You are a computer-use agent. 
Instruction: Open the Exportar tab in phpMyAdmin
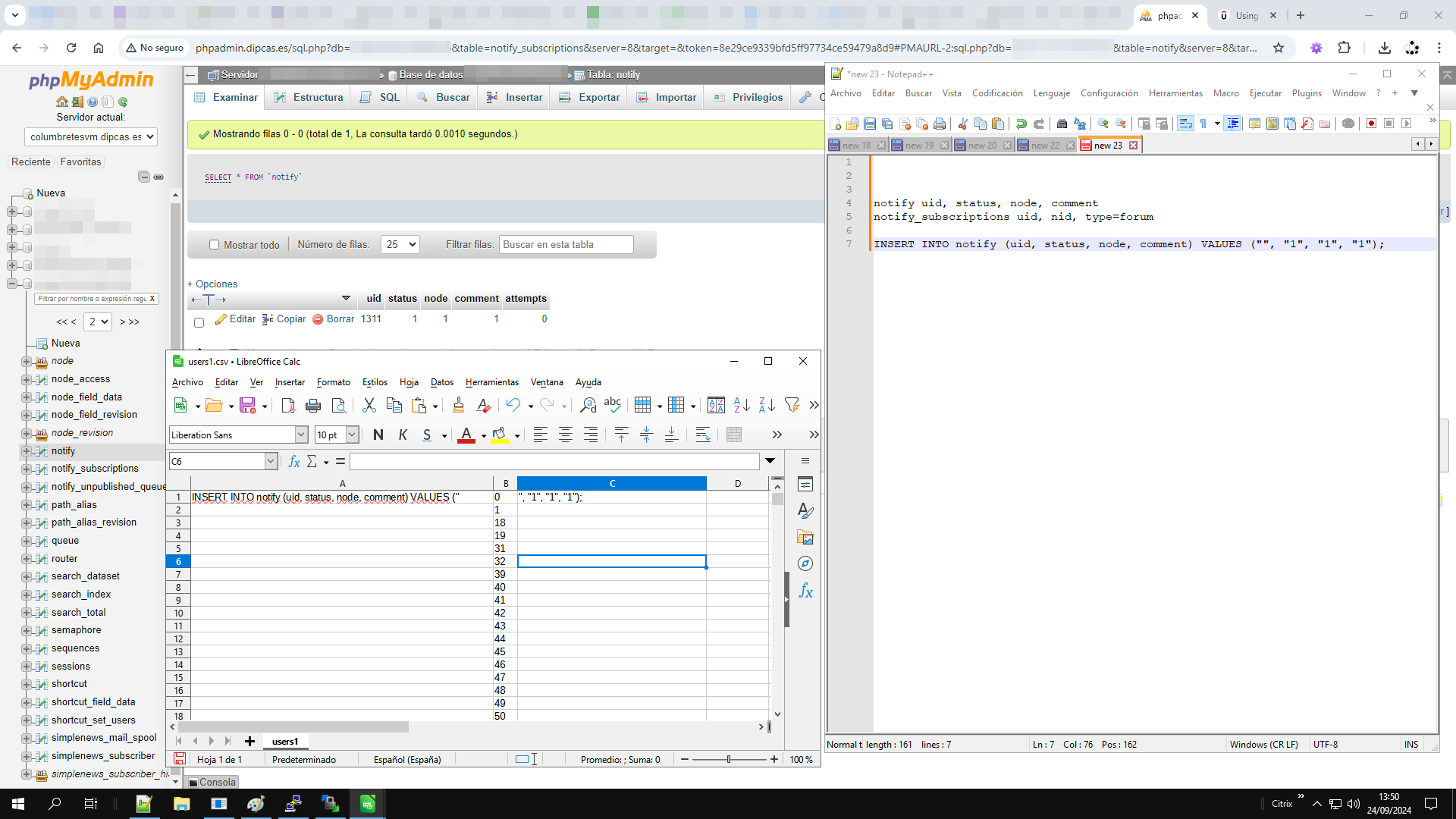pos(589,97)
